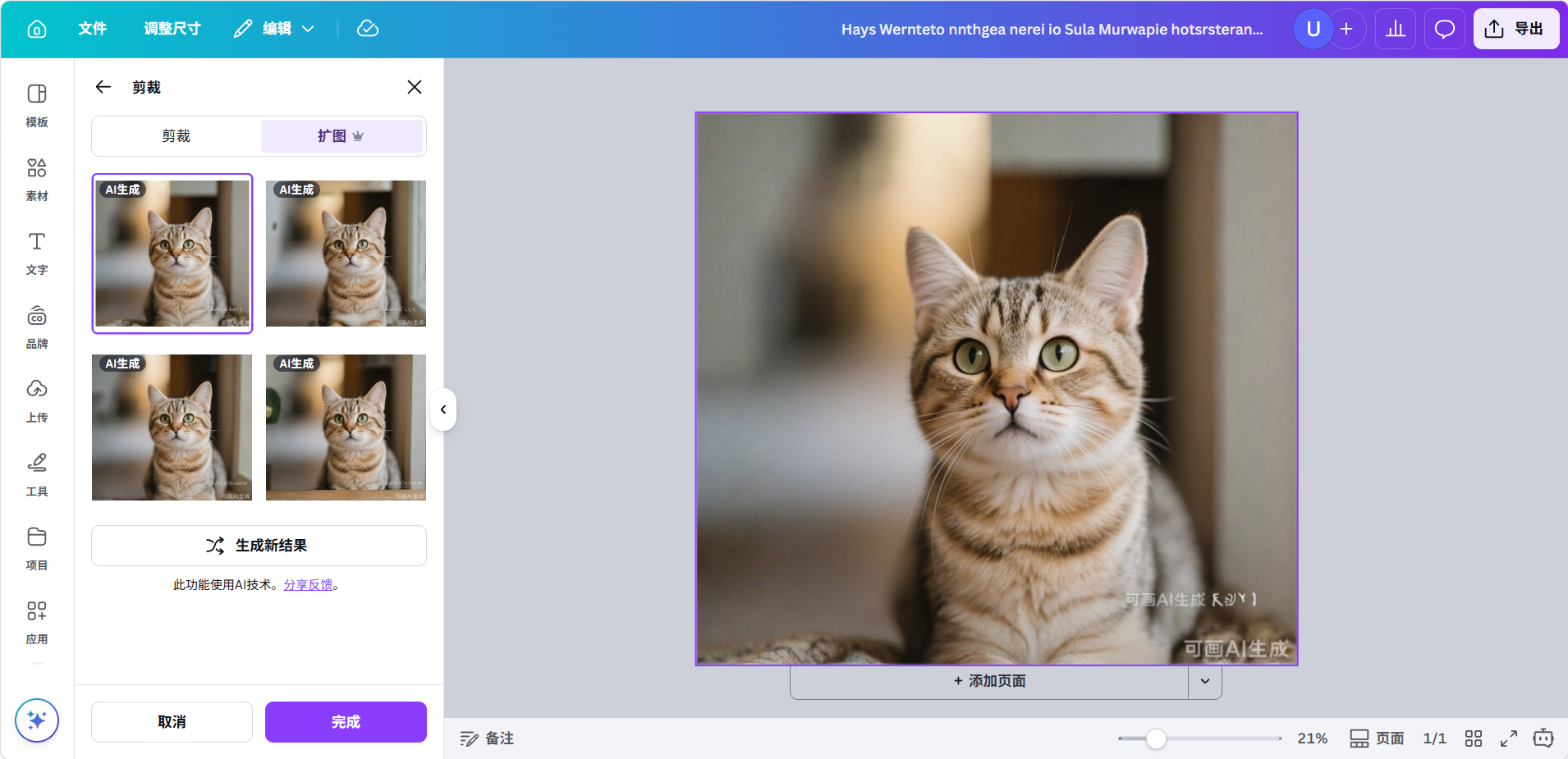Open the 工具 drawing tools

(x=37, y=474)
